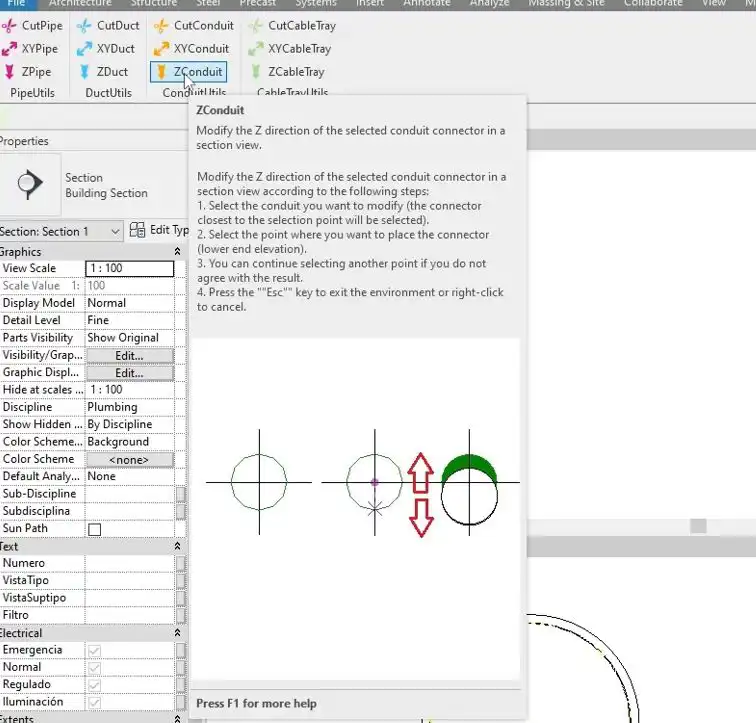Click the View Scale input field
756x723 pixels.
[x=130, y=268]
